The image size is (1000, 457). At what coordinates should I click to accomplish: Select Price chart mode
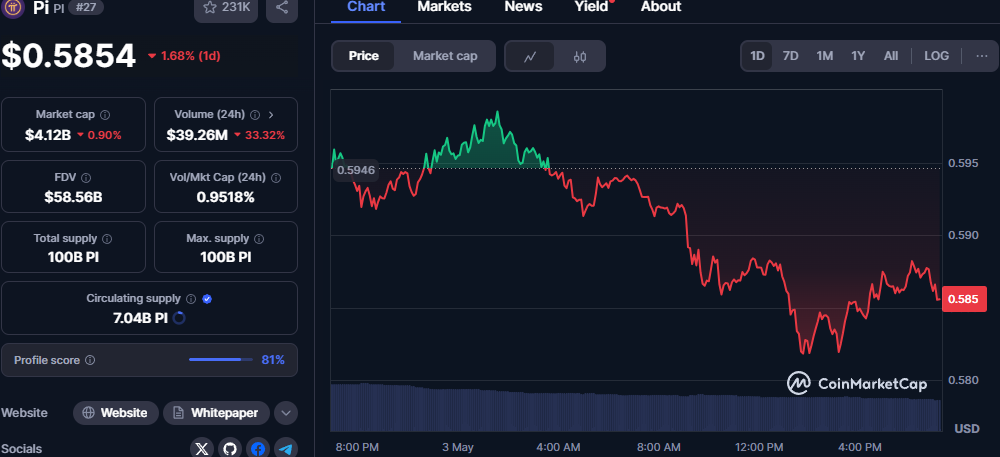pos(364,56)
